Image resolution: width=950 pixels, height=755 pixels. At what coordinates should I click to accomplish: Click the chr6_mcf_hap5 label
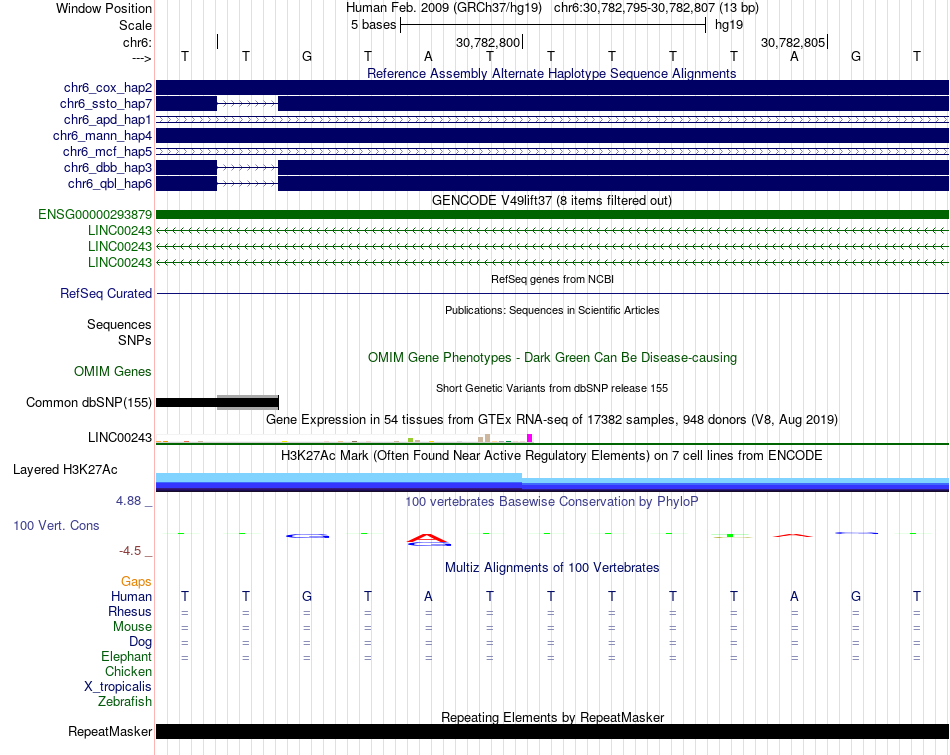point(107,151)
